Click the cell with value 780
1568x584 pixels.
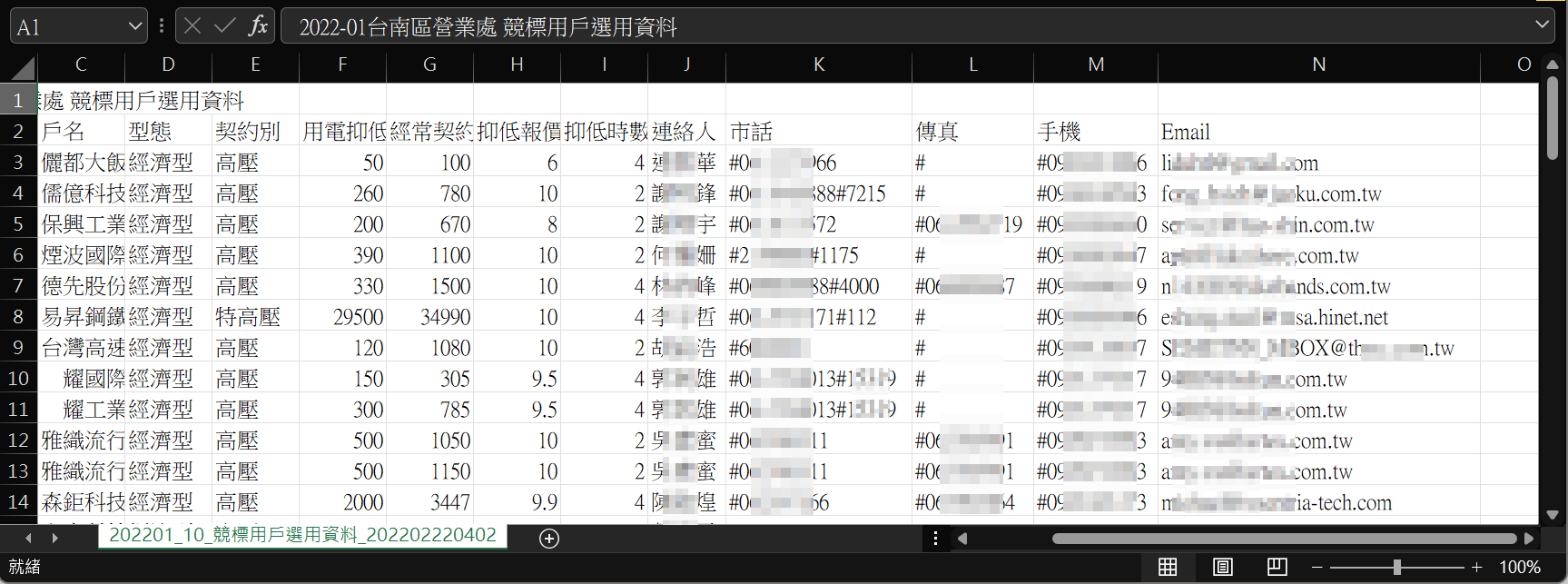coord(429,193)
